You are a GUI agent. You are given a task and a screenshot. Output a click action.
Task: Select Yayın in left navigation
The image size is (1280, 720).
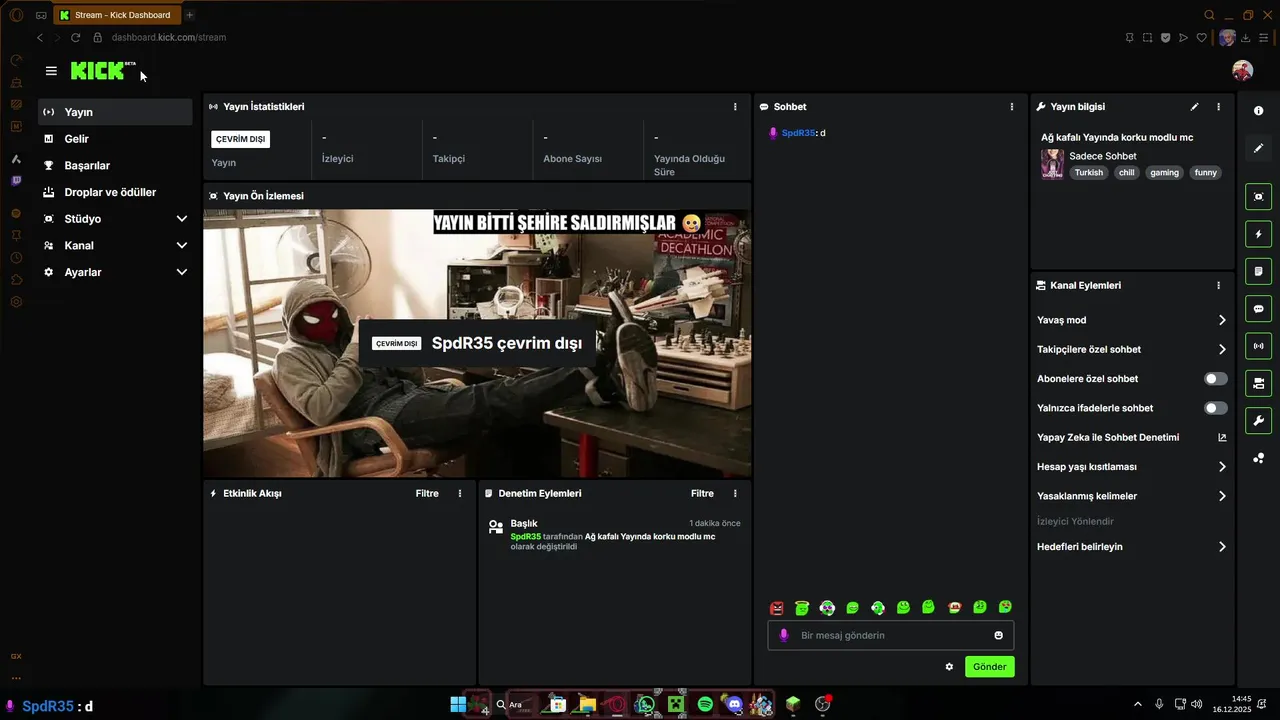tap(115, 112)
